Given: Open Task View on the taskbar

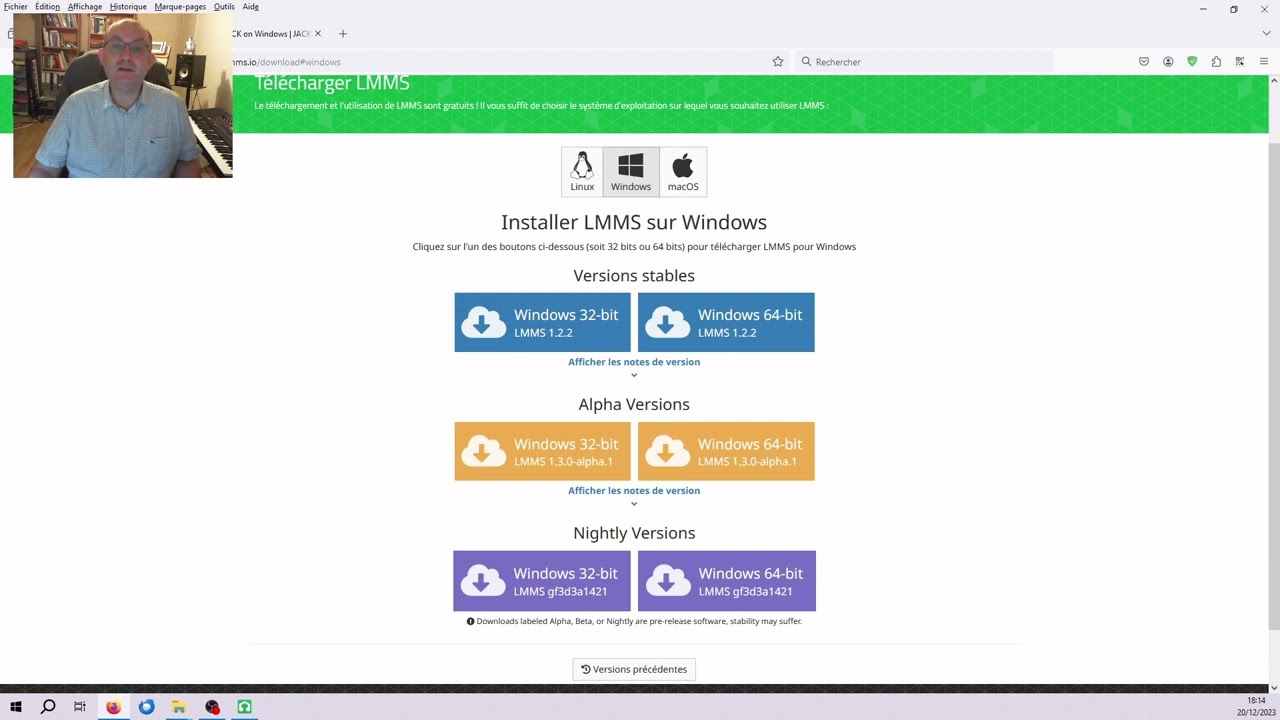Looking at the screenshot, I should click(x=80, y=707).
